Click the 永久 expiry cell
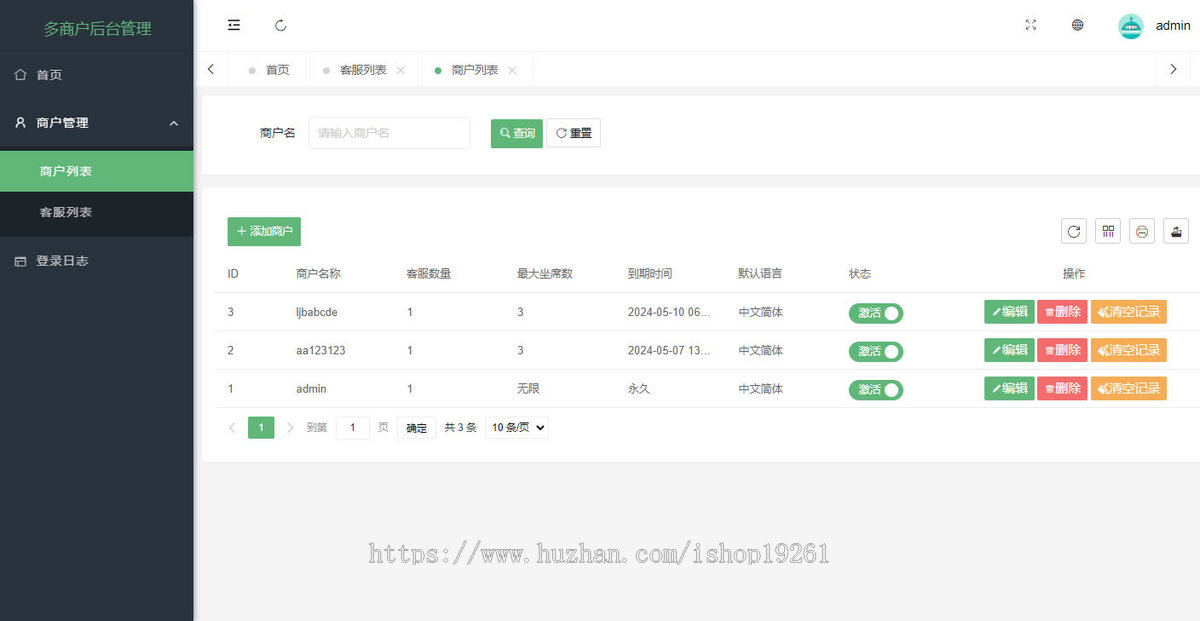Viewport: 1200px width, 621px height. click(x=639, y=389)
